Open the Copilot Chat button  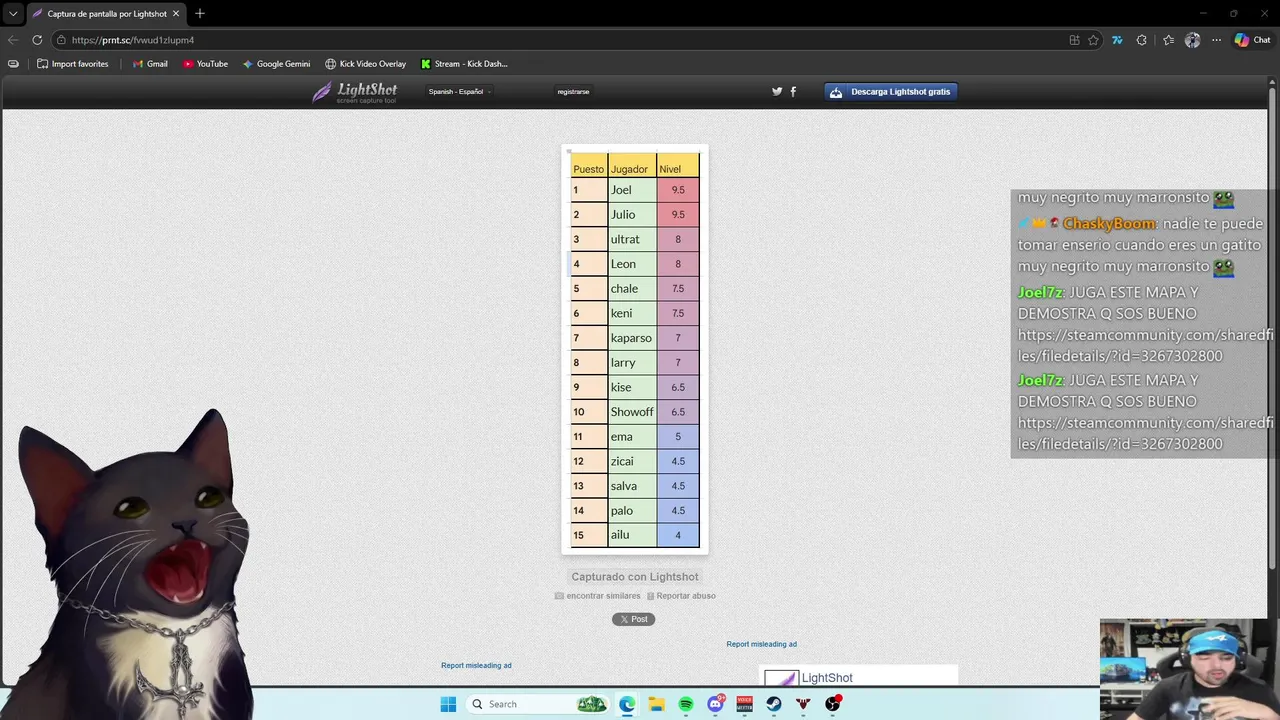pyautogui.click(x=1252, y=40)
